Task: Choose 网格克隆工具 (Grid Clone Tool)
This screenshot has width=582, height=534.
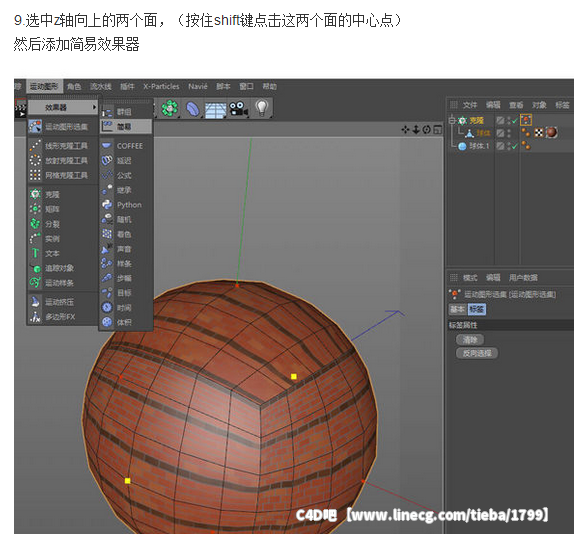Action: (x=62, y=175)
